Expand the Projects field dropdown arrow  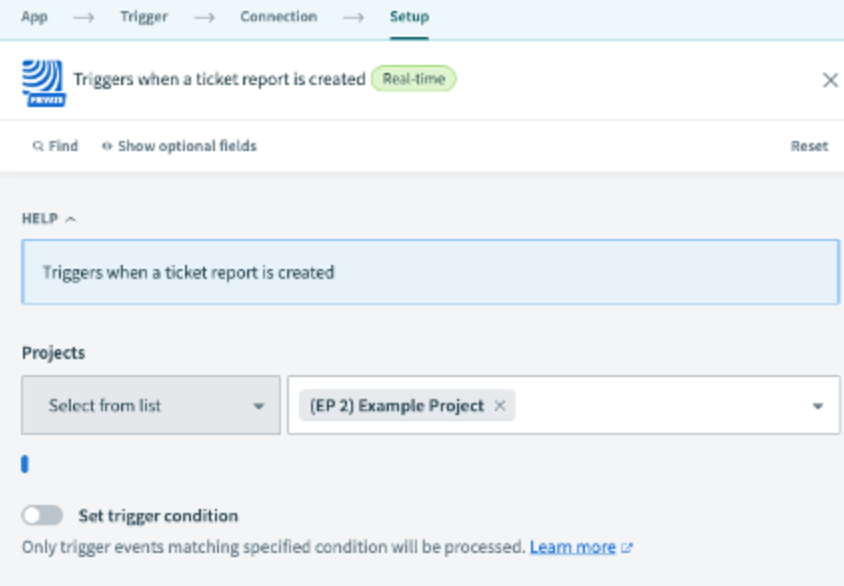pos(817,406)
